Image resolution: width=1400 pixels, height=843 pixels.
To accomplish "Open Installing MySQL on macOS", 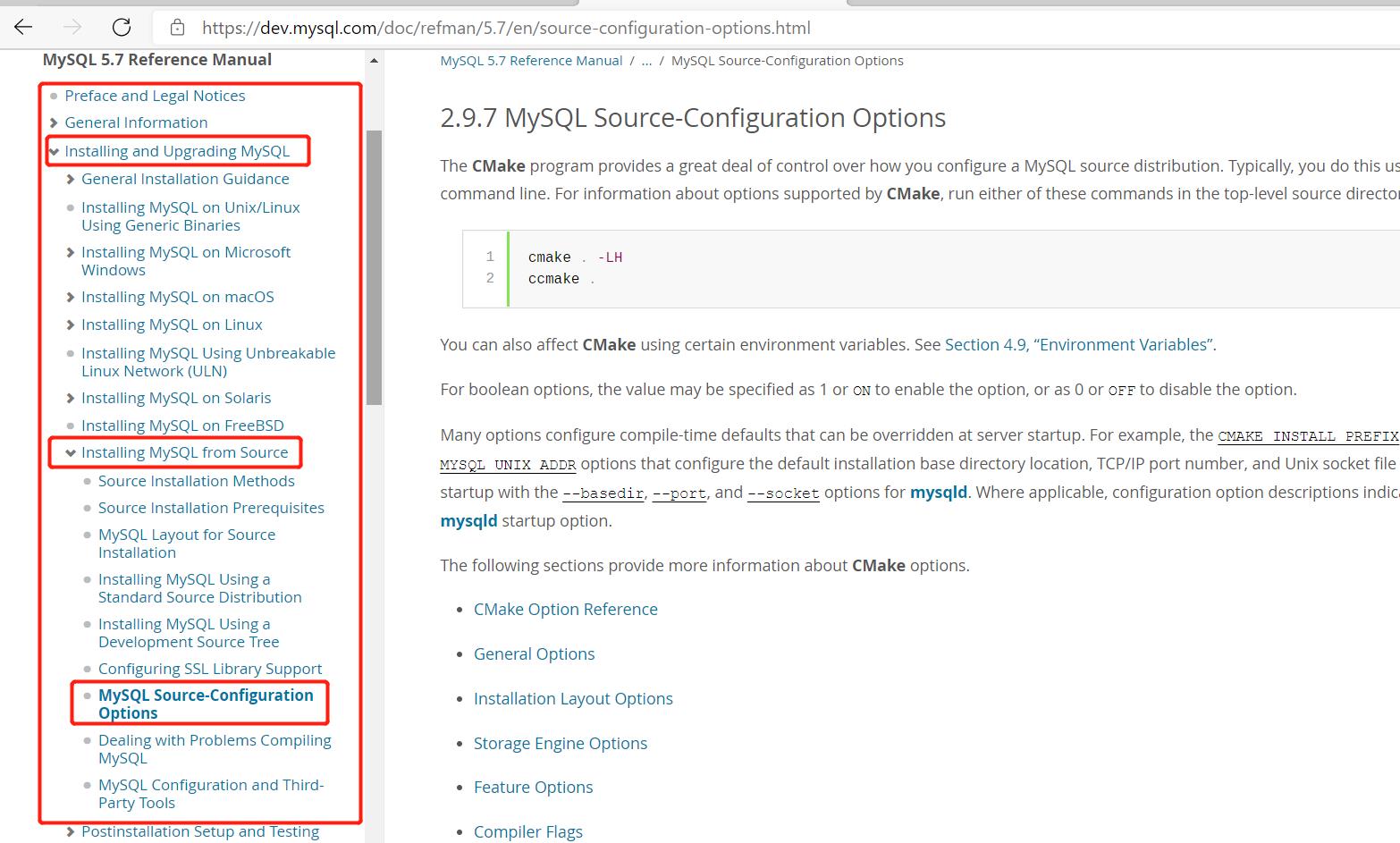I will click(x=178, y=297).
